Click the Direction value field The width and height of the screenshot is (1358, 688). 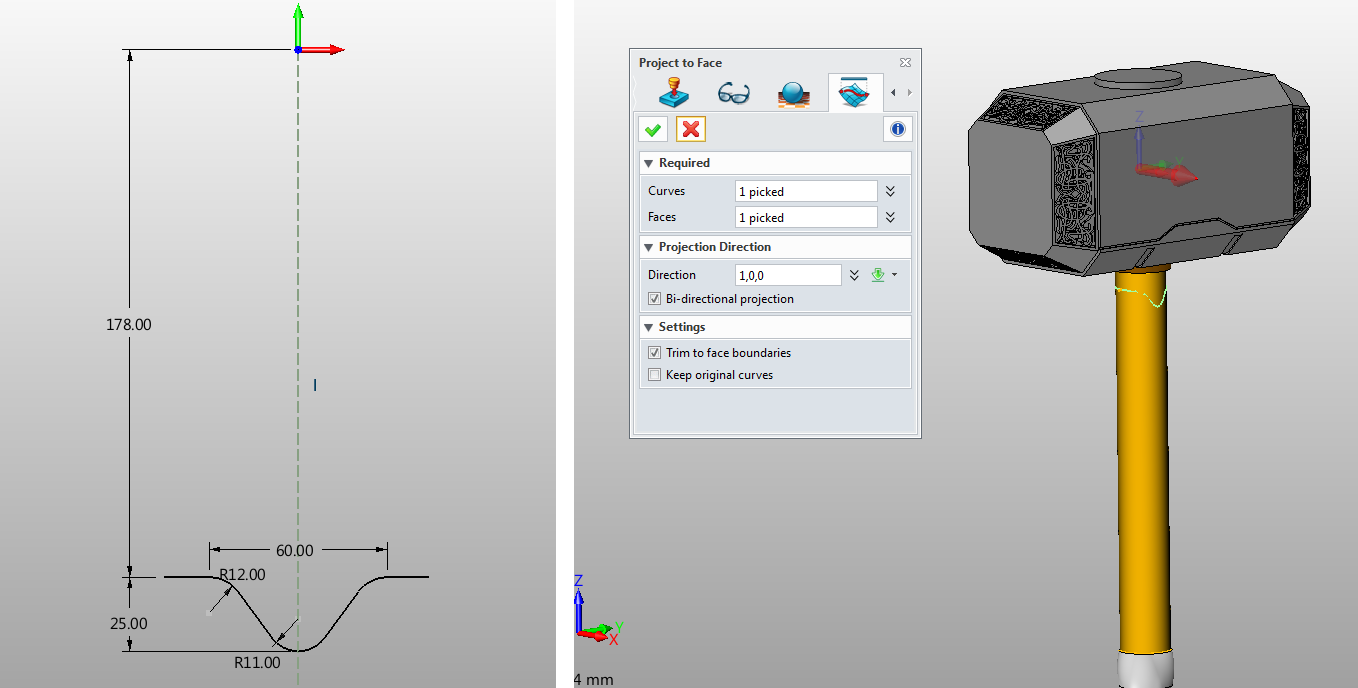[788, 275]
